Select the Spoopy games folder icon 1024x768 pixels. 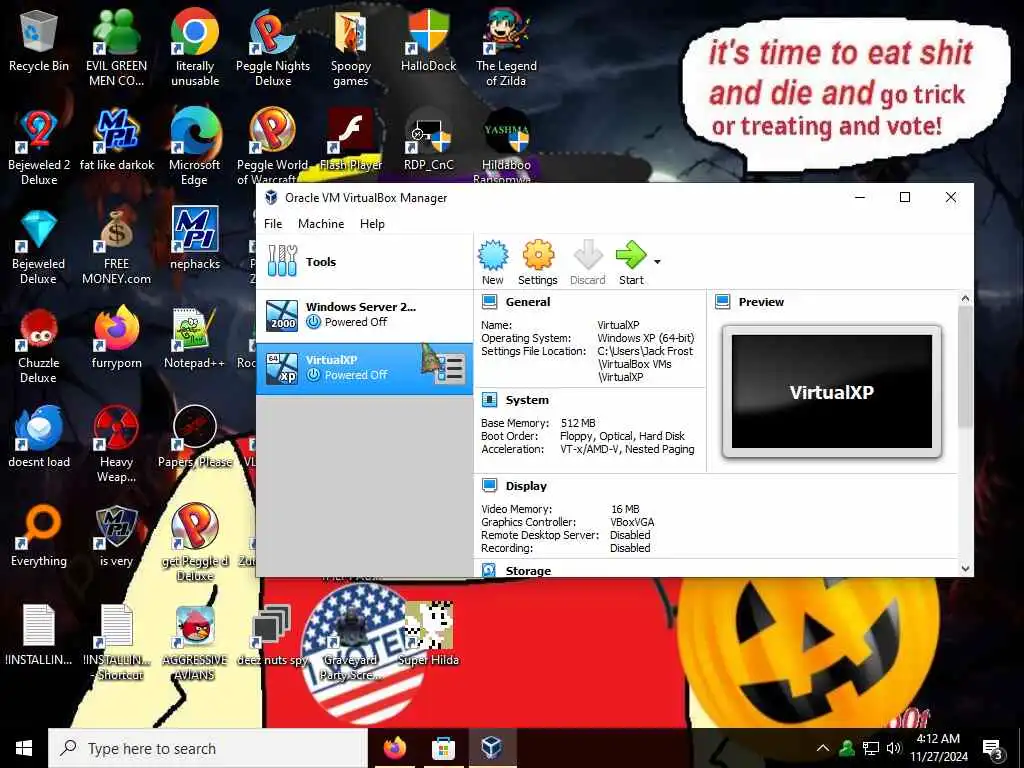pyautogui.click(x=351, y=48)
